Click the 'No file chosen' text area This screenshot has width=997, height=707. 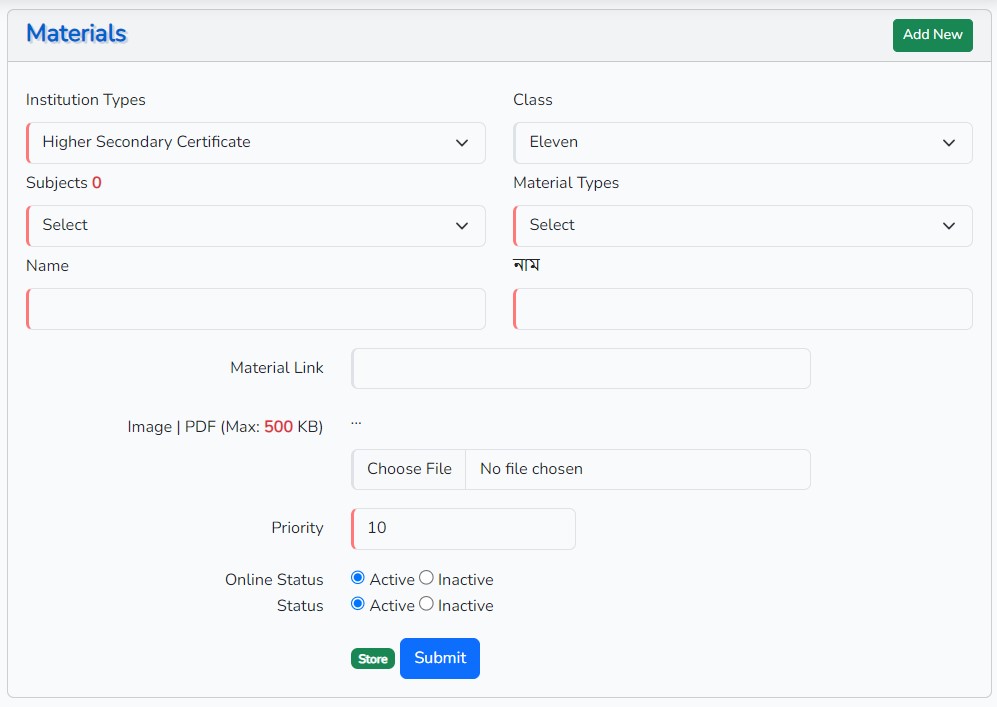tap(637, 469)
